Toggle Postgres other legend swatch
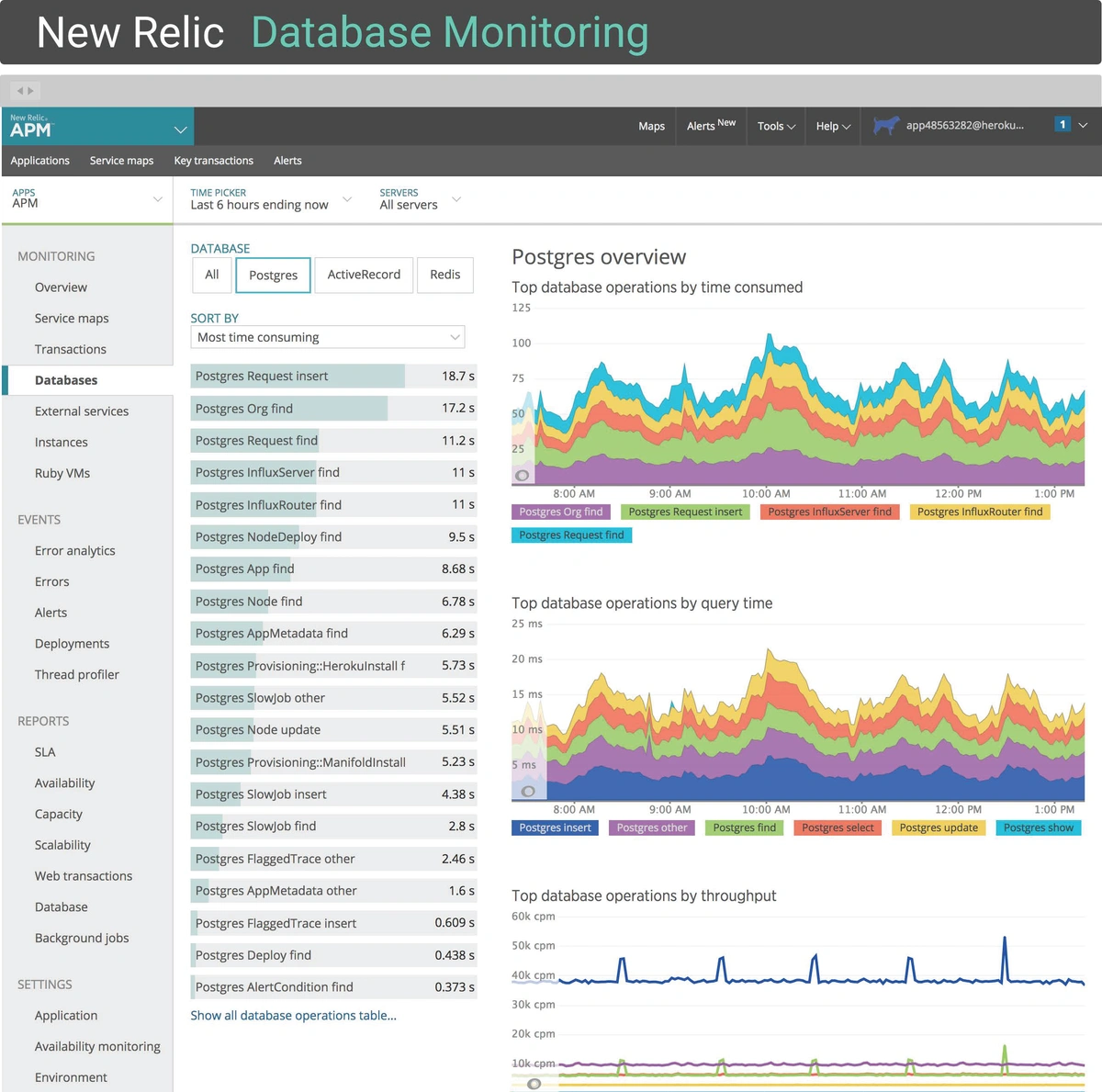Screen dimensions: 1102x1092 (652, 827)
